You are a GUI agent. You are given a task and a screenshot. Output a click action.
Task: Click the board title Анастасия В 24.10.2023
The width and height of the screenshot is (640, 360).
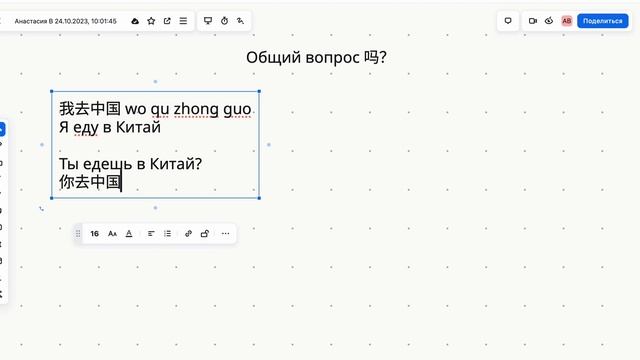click(x=65, y=21)
